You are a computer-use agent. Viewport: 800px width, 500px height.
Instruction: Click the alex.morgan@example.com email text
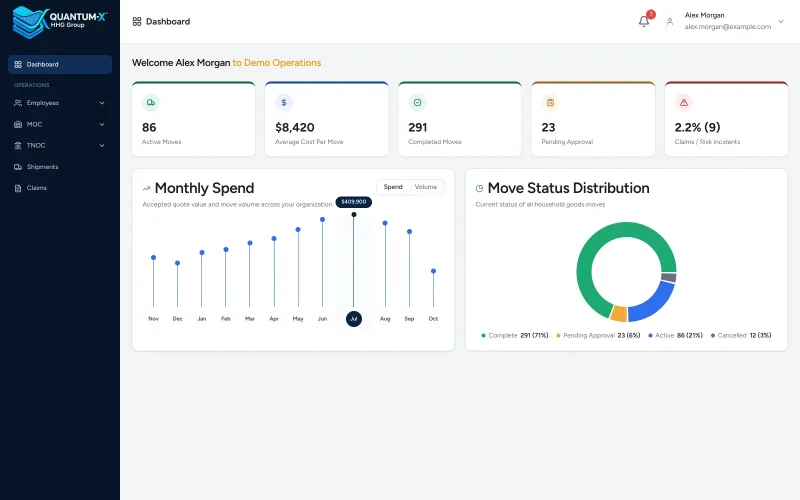tap(728, 27)
